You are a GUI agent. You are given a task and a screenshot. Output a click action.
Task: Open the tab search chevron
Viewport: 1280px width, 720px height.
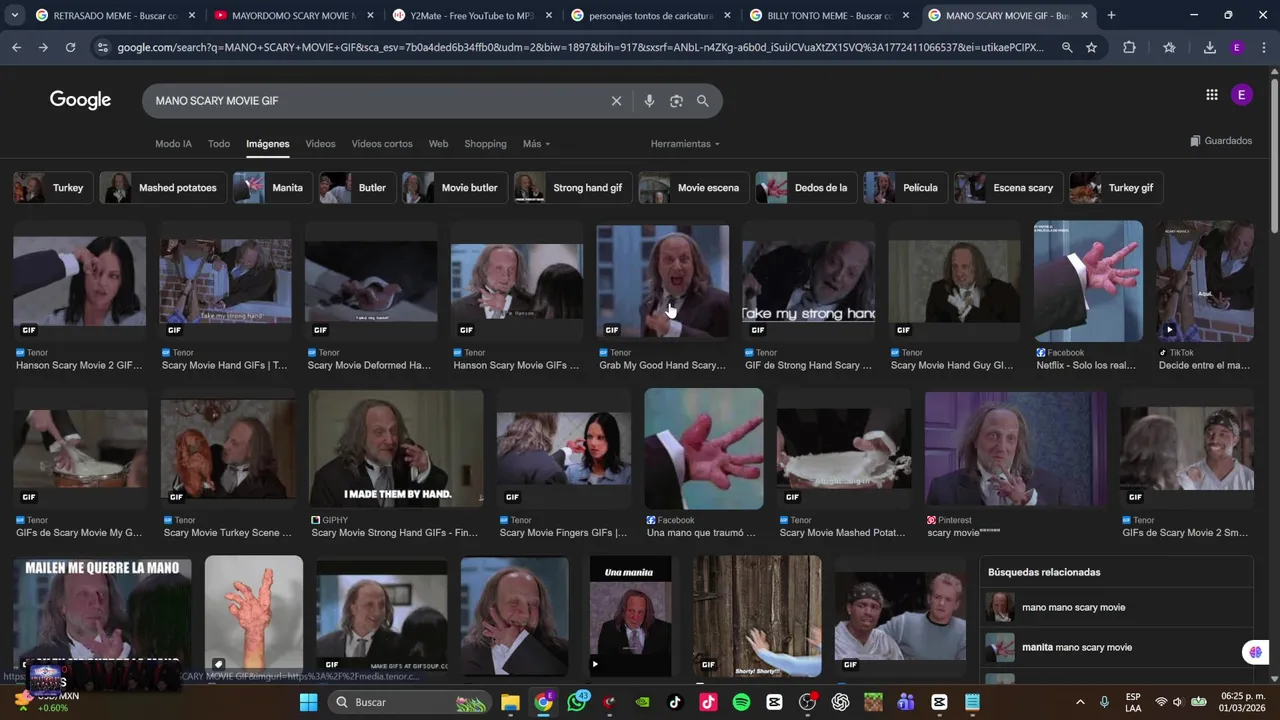click(x=14, y=15)
